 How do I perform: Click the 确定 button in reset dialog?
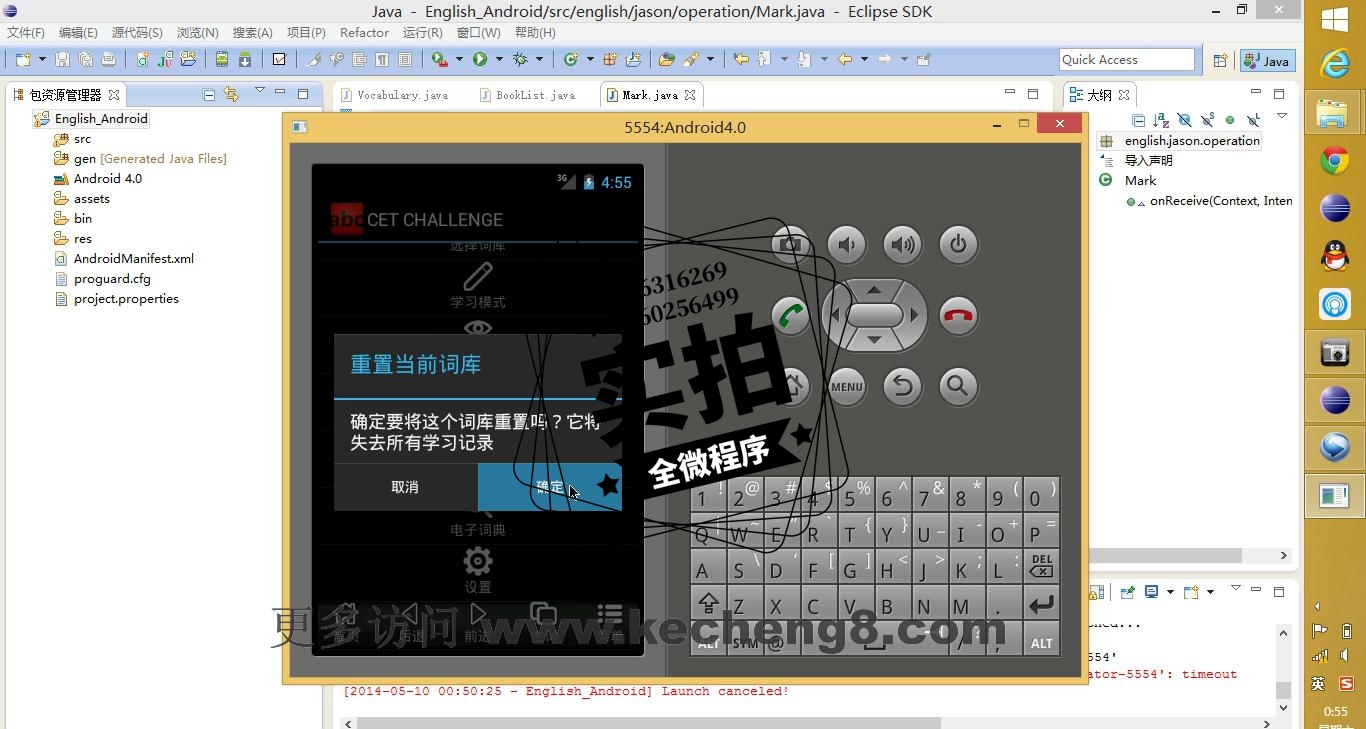pos(550,487)
